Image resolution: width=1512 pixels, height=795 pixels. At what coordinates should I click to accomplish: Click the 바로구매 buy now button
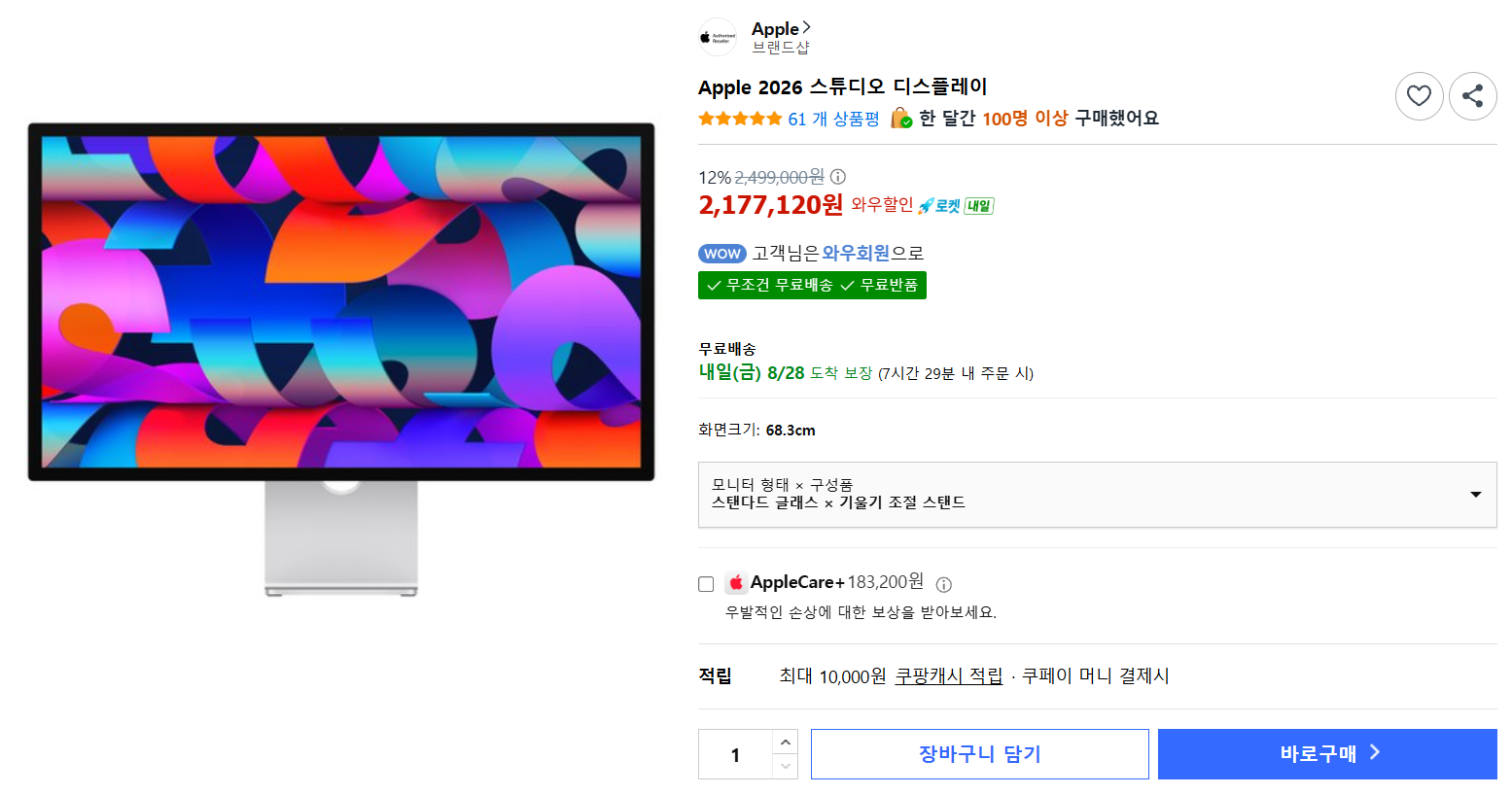1327,754
